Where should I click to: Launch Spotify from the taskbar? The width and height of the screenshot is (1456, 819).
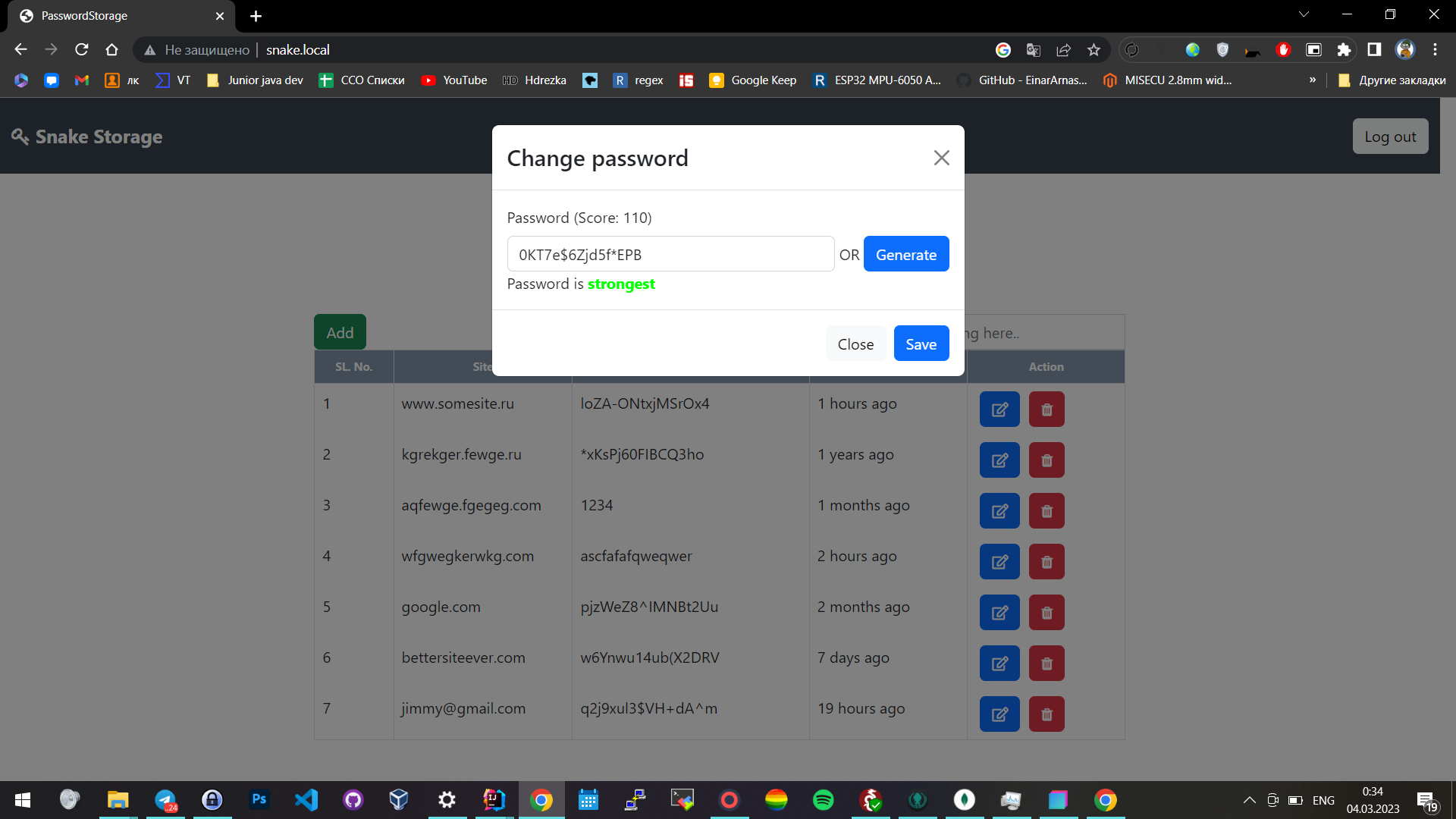coord(823,800)
